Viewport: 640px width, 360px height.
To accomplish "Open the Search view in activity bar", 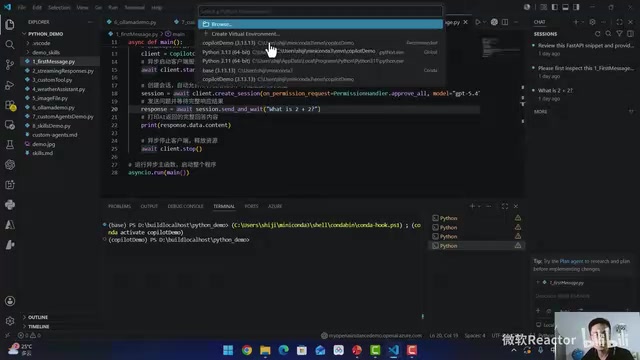I will [10, 44].
